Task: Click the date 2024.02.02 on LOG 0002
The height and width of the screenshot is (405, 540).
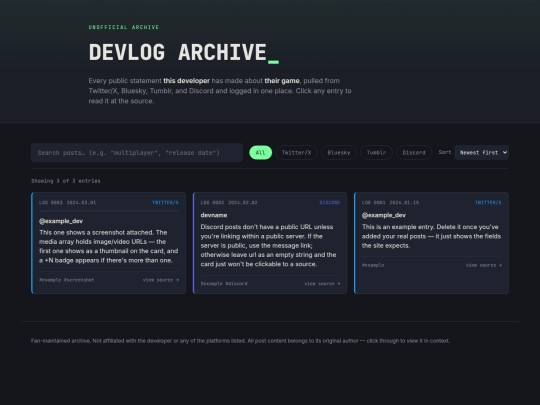Action: (x=243, y=202)
